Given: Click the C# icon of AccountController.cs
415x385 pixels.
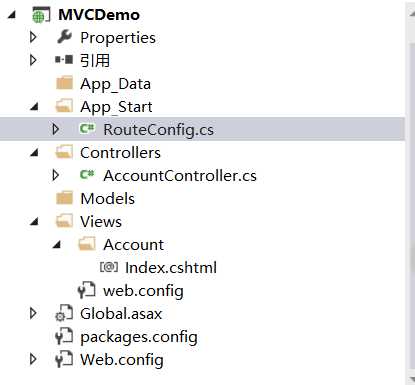Looking at the screenshot, I should (87, 175).
